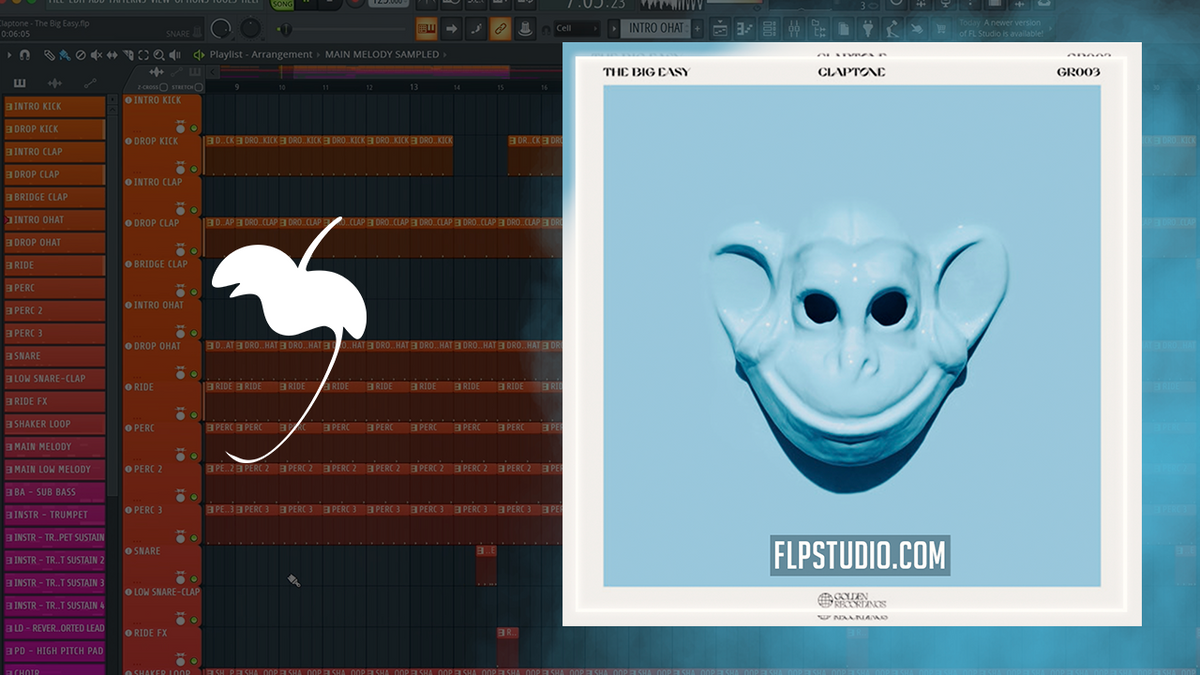
Task: Open the Channel Rack using its toolbar icon
Action: [x=767, y=28]
